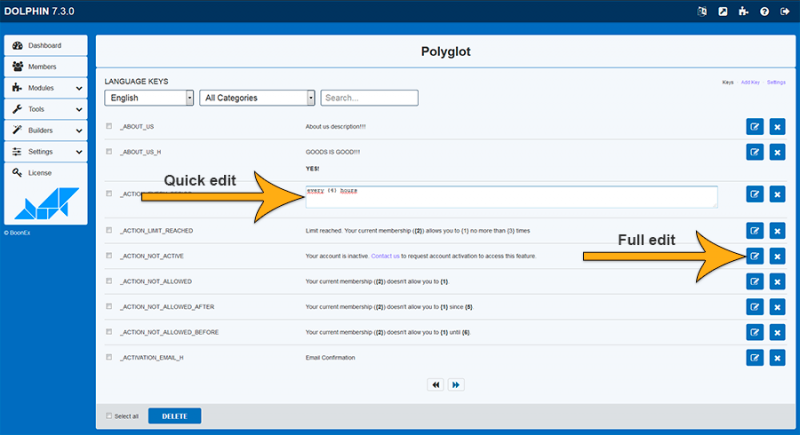The height and width of the screenshot is (435, 800).
Task: Click DOLPHIN 7.3.0 header title
Action: pos(39,11)
